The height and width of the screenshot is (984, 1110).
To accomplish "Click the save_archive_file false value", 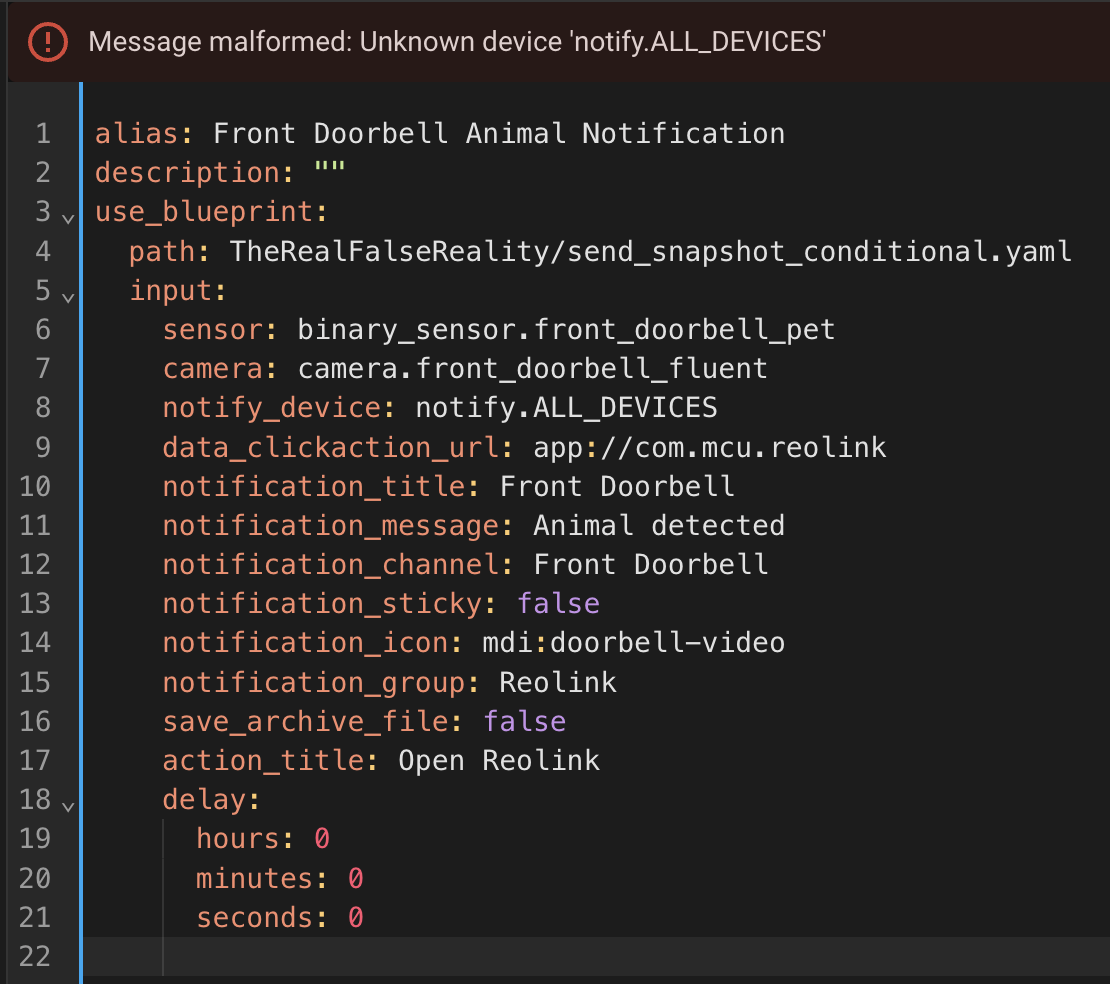I will point(524,722).
